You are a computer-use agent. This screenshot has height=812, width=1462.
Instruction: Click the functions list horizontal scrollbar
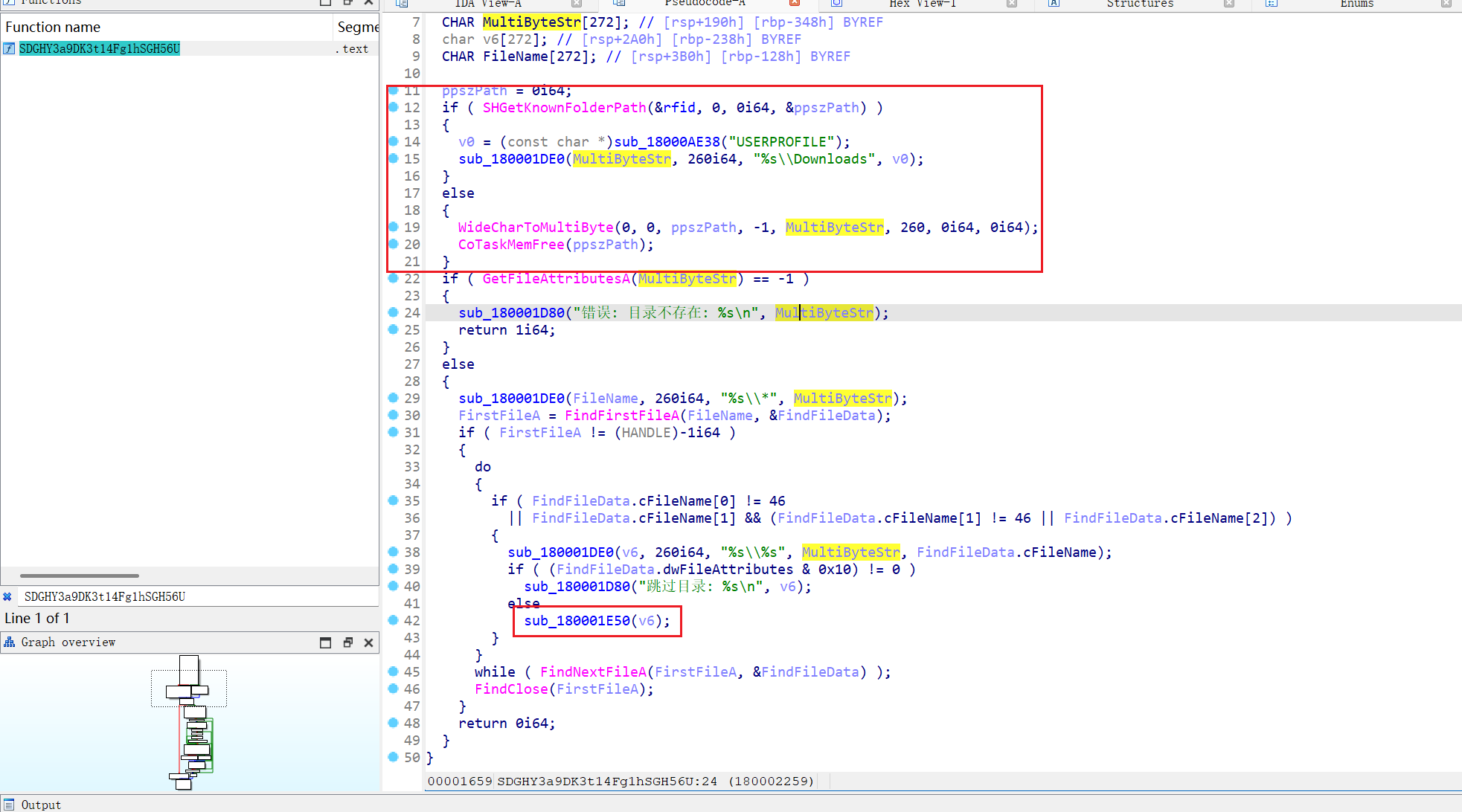click(79, 576)
